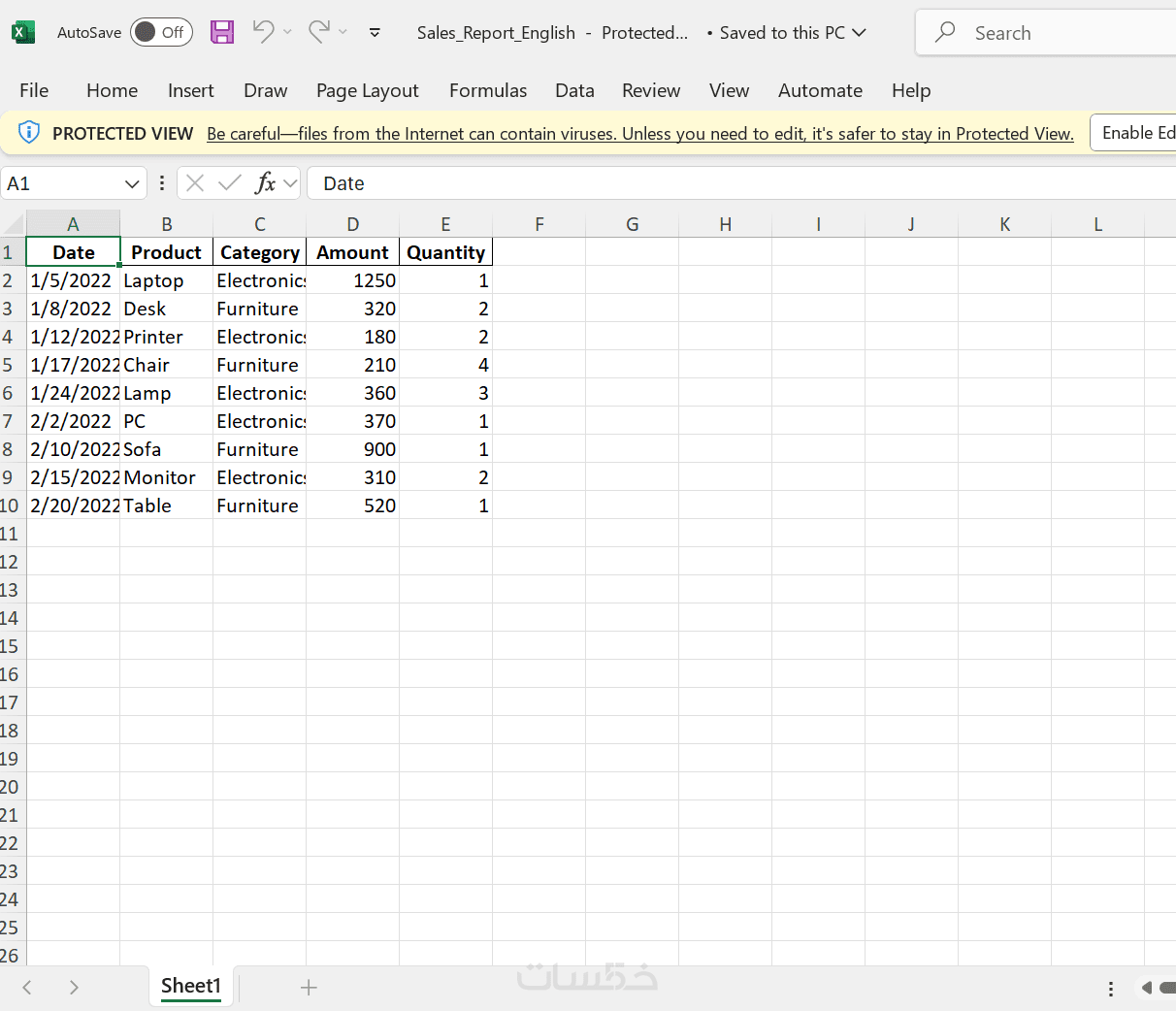Viewport: 1176px width, 1011px height.
Task: Click the Name Box showing A1
Action: click(60, 183)
